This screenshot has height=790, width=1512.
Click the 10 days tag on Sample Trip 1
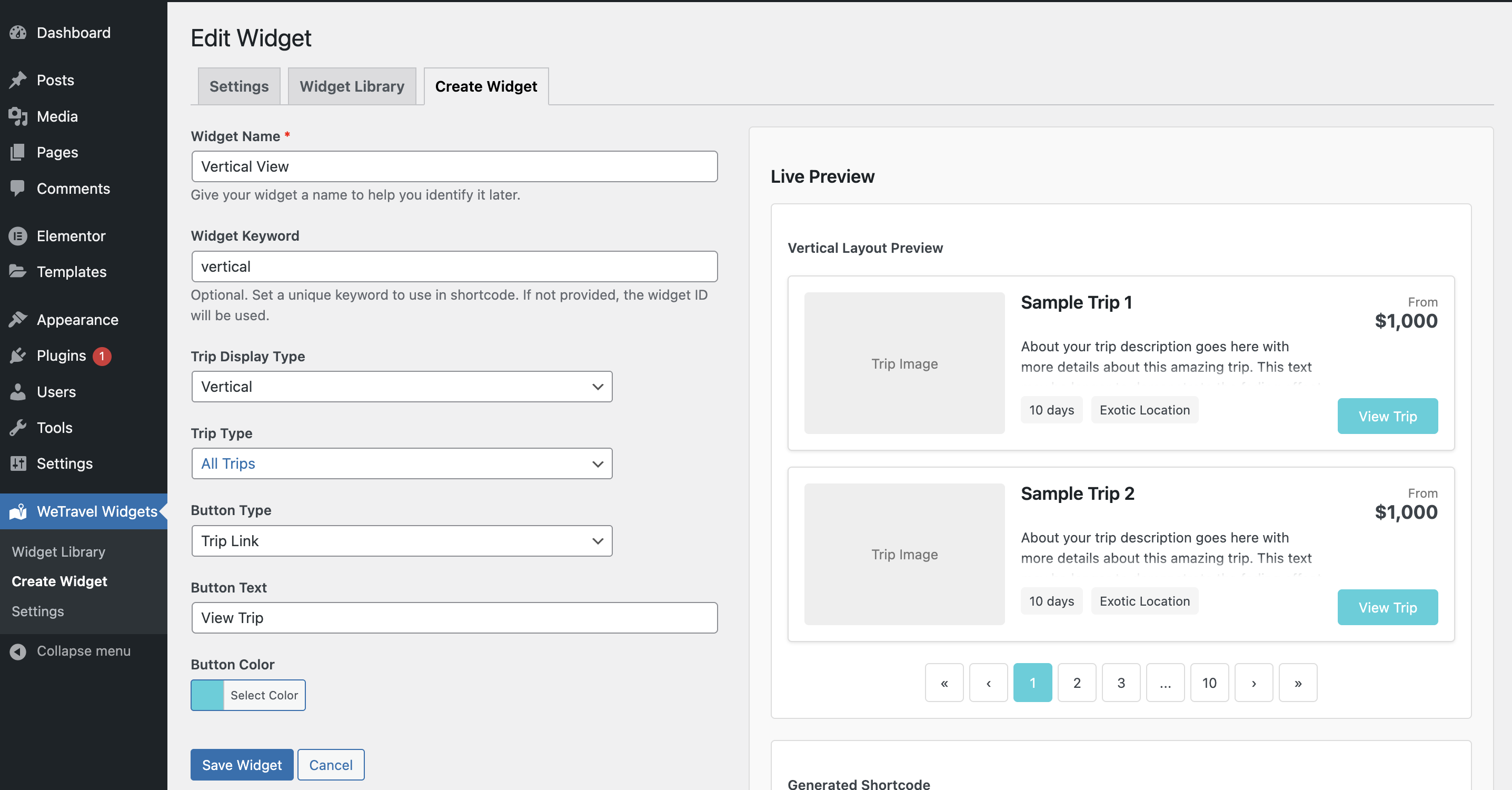[x=1051, y=409]
